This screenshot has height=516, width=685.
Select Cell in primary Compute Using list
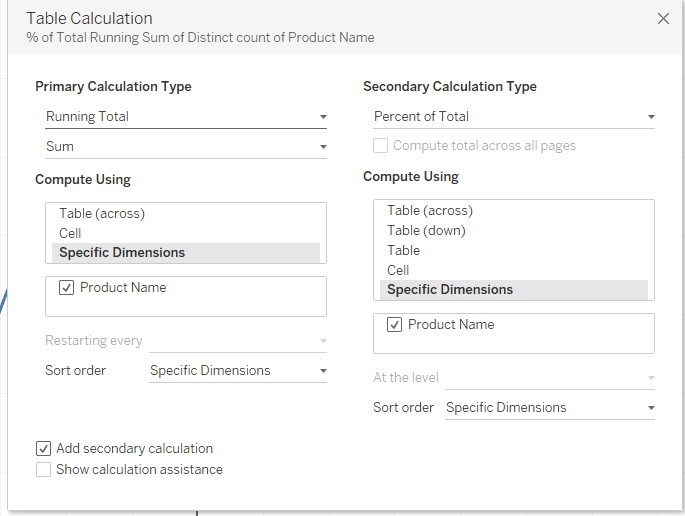(x=186, y=233)
